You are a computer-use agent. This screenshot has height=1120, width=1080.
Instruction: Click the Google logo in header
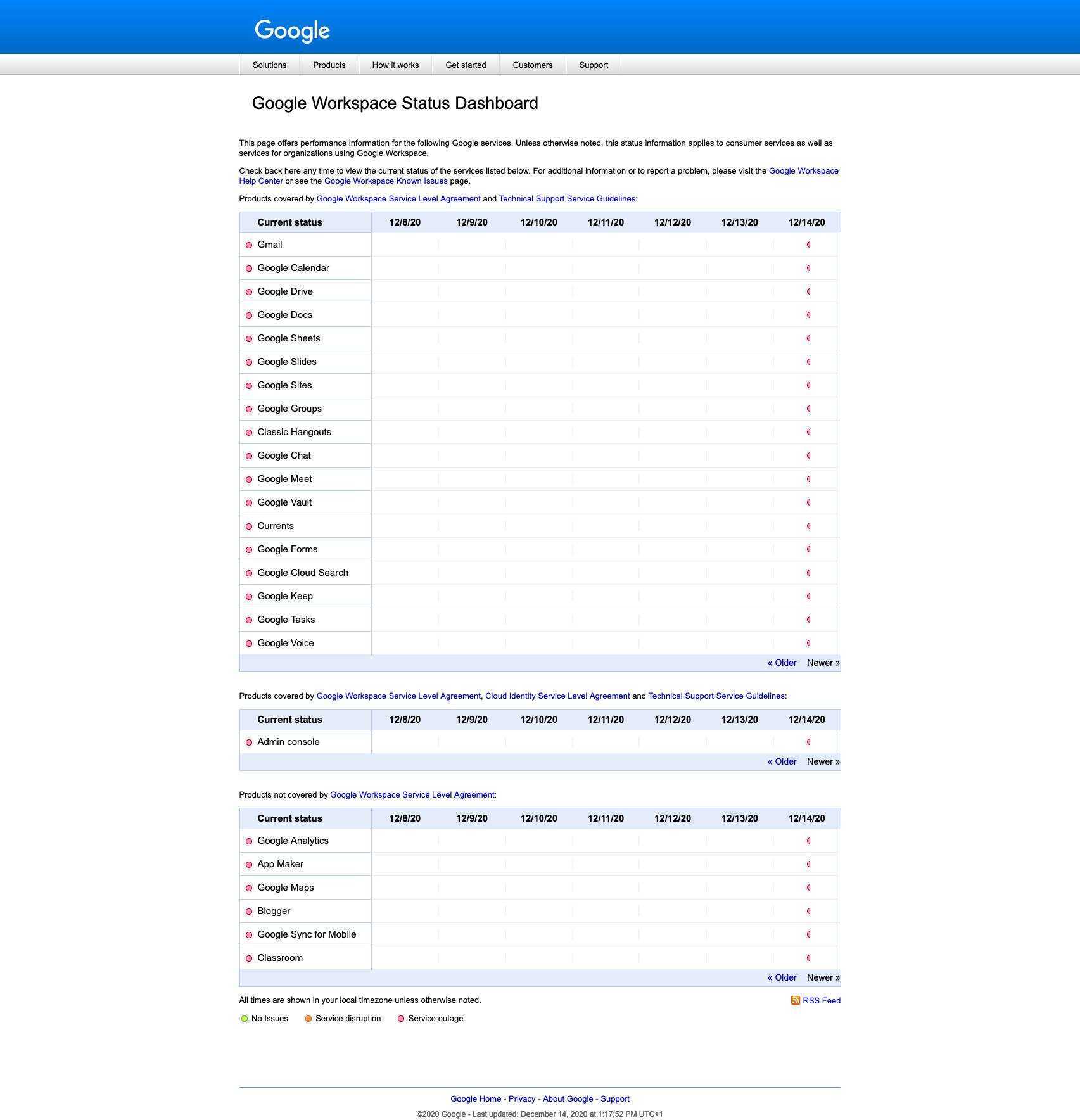[x=292, y=30]
